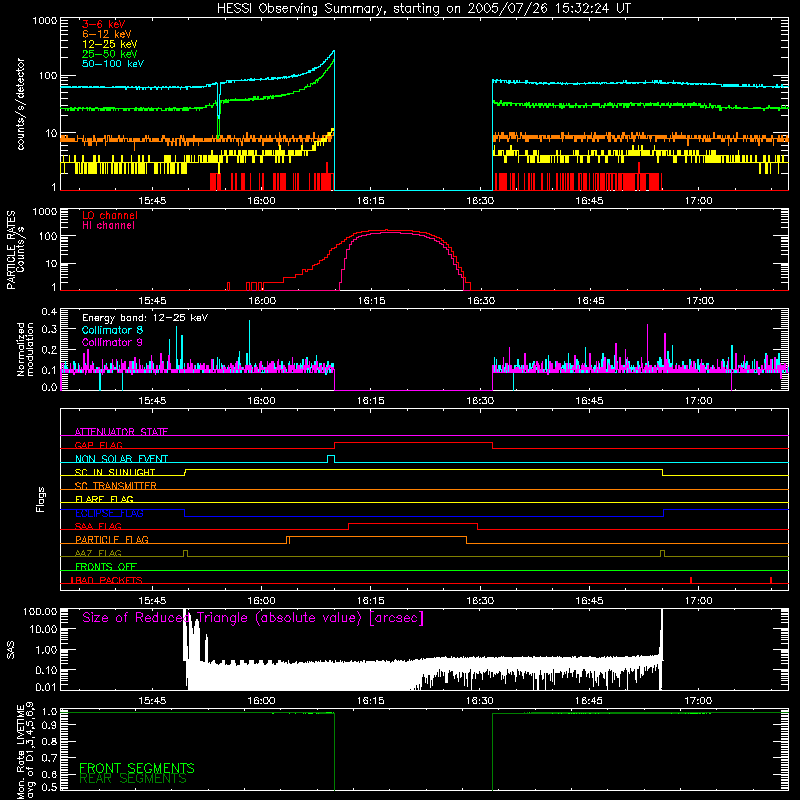The image size is (800, 800).
Task: Select the Collimator 8 legend entry
Action: point(112,330)
